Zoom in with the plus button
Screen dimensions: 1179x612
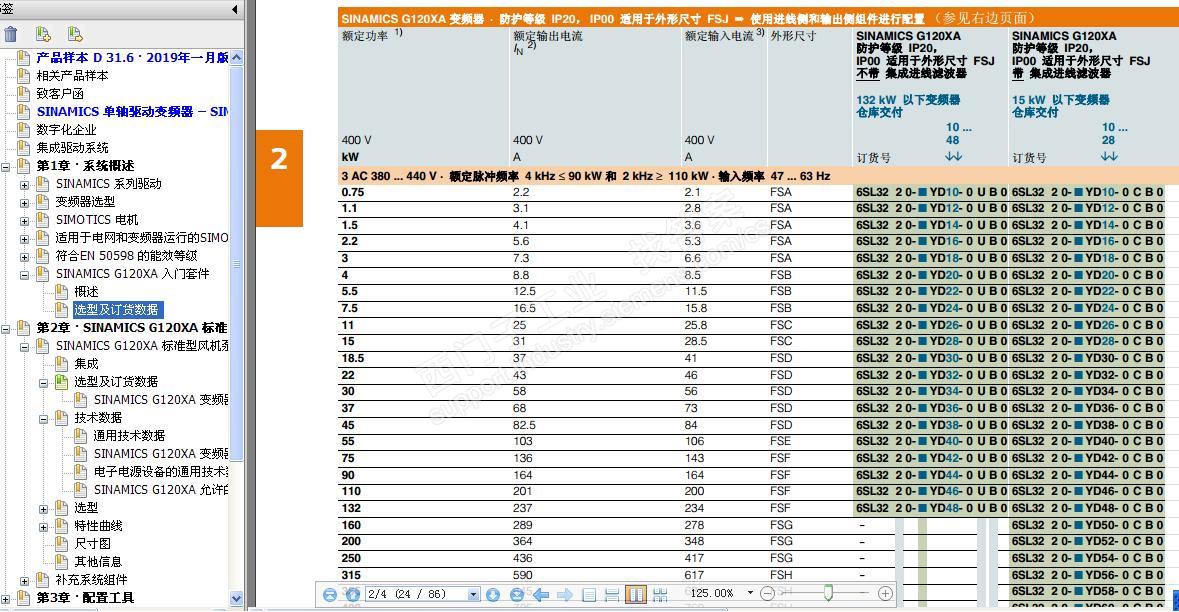(x=886, y=593)
